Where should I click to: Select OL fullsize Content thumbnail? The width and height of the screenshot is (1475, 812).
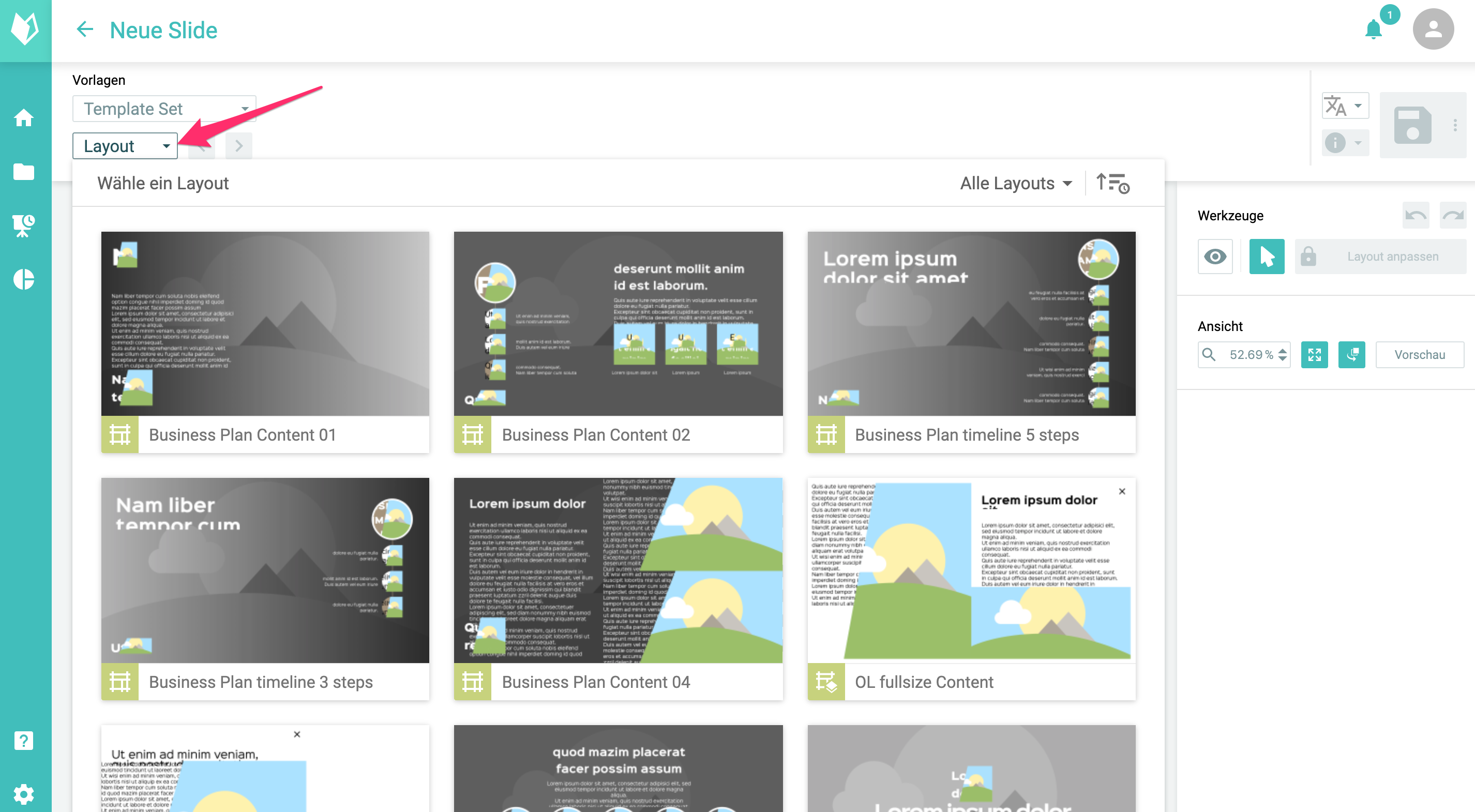tap(972, 570)
